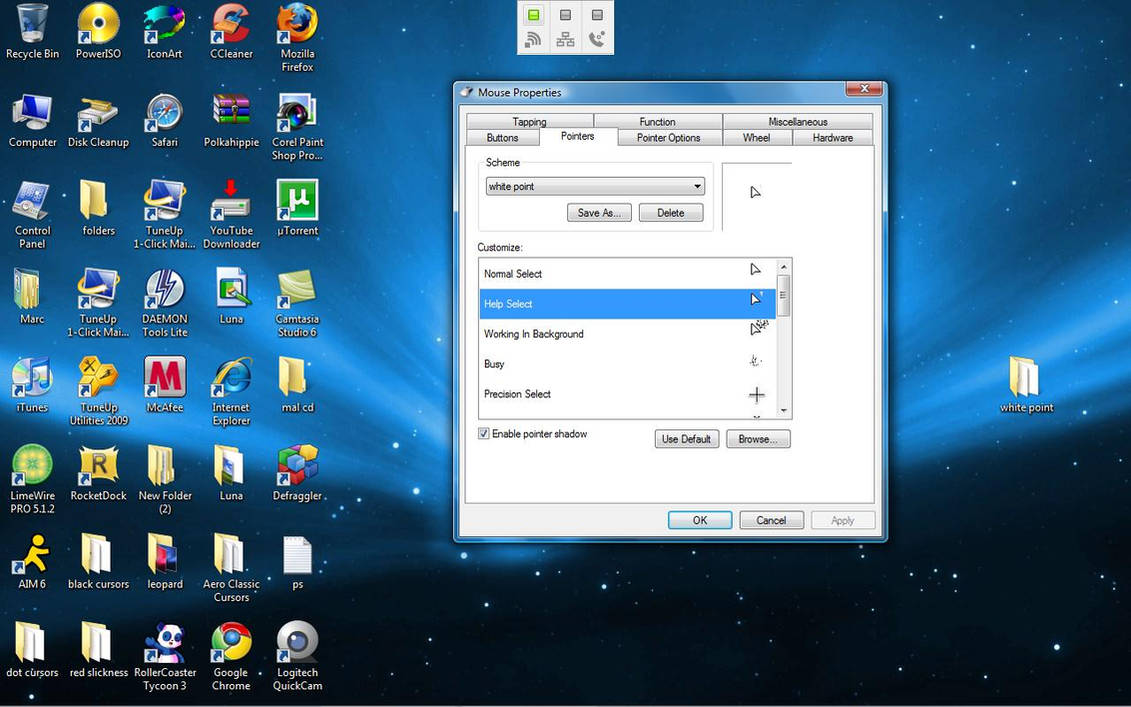Disable the Enable pointer shadow checkbox

tap(483, 433)
